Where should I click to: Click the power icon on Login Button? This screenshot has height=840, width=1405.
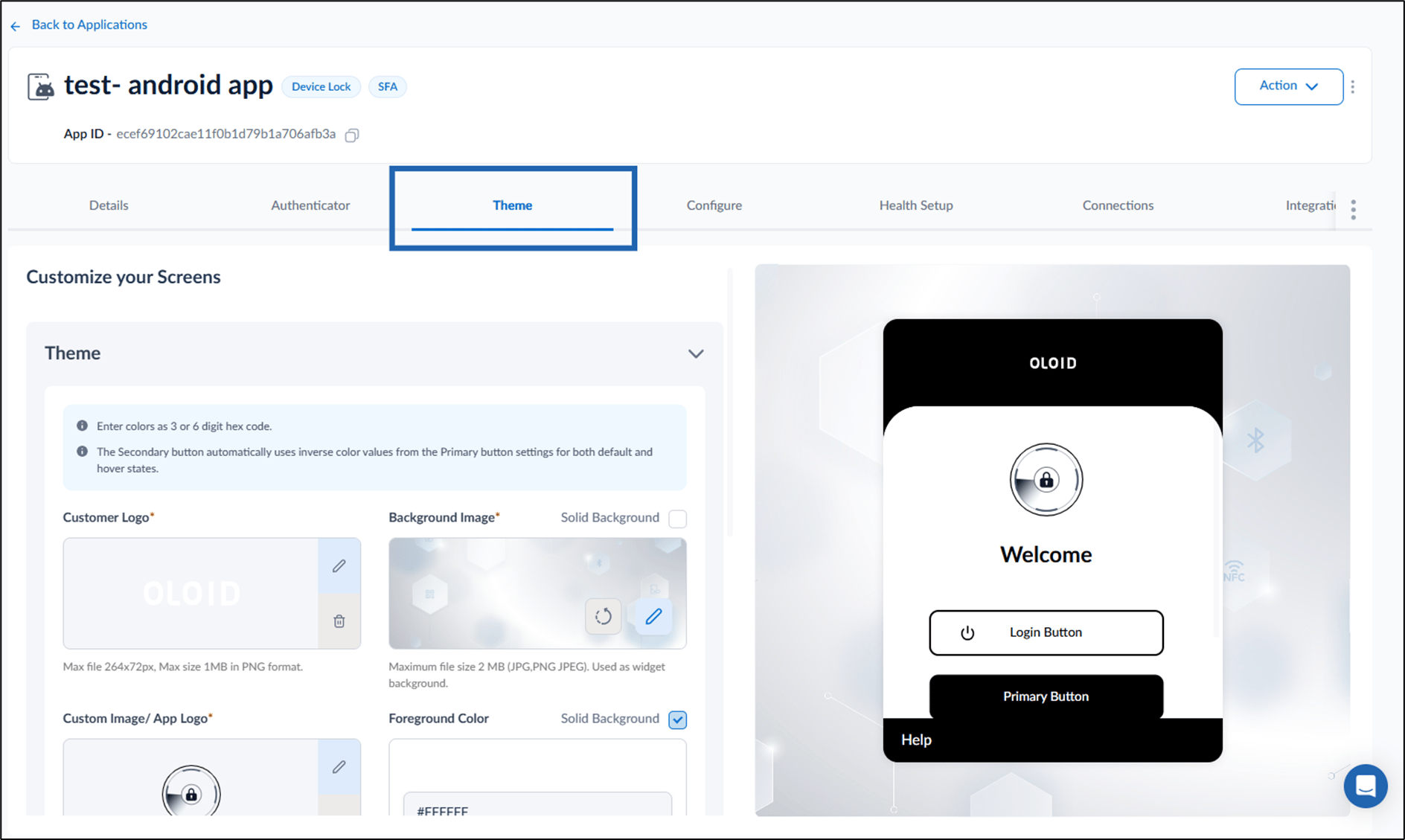click(967, 633)
